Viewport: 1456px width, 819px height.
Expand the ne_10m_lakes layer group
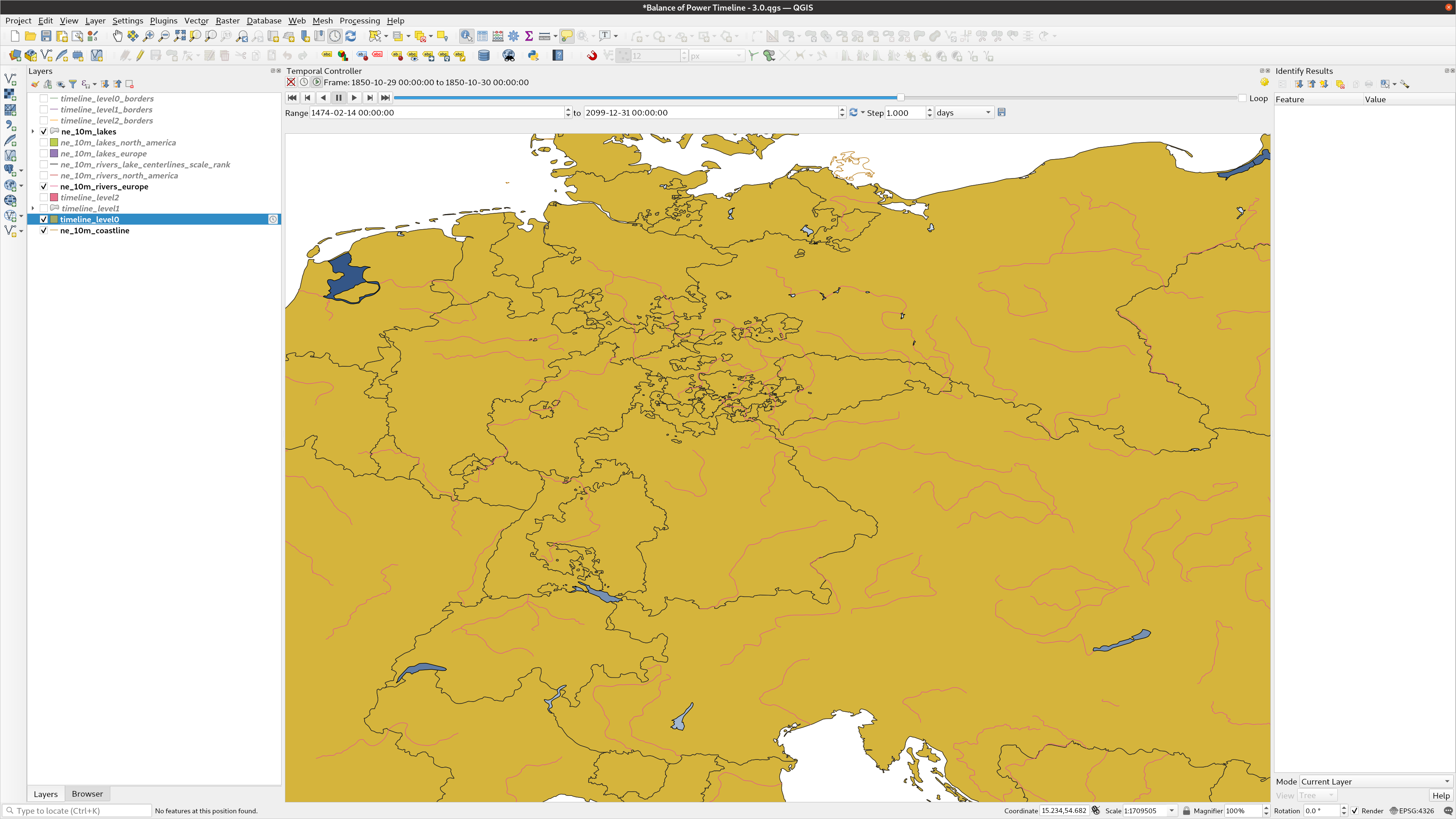[x=33, y=131]
